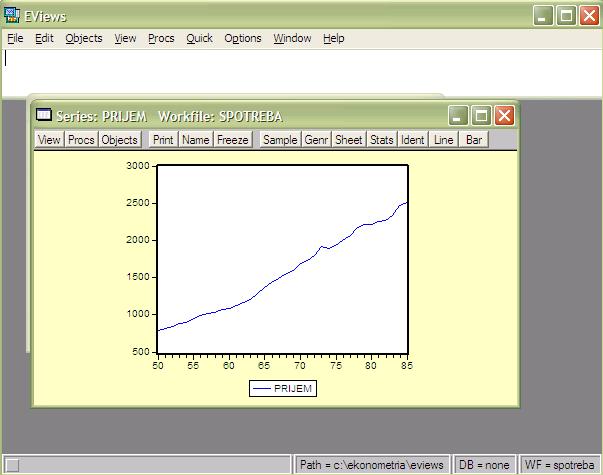
Task: Click the EViews application icon in title bar
Action: 12,15
